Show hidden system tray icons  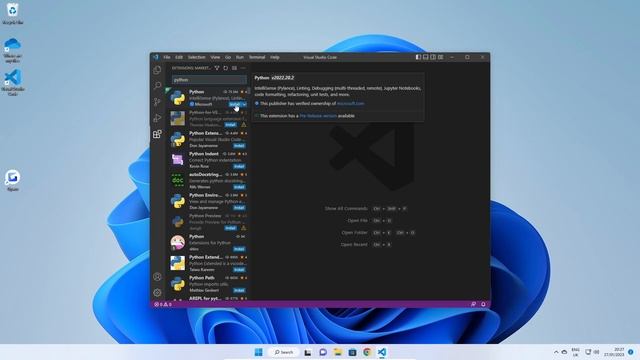pos(556,352)
